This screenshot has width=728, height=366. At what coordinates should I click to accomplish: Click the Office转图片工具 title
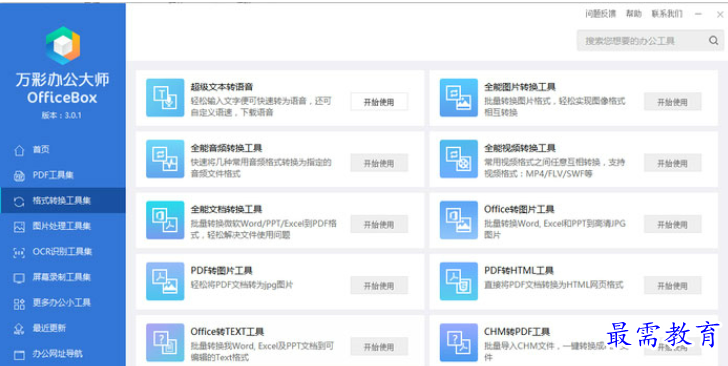pyautogui.click(x=520, y=209)
